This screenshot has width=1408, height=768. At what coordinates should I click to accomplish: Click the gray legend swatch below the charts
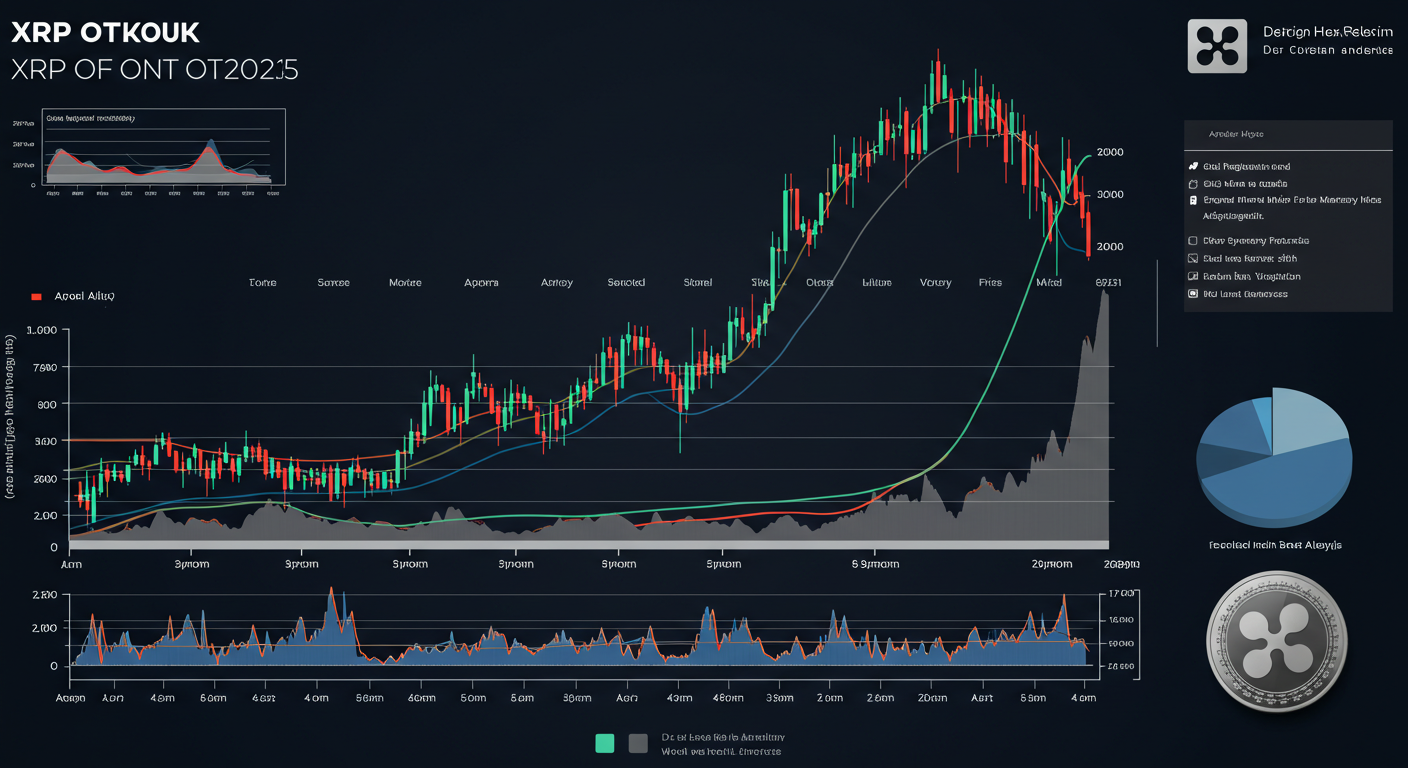tap(638, 743)
